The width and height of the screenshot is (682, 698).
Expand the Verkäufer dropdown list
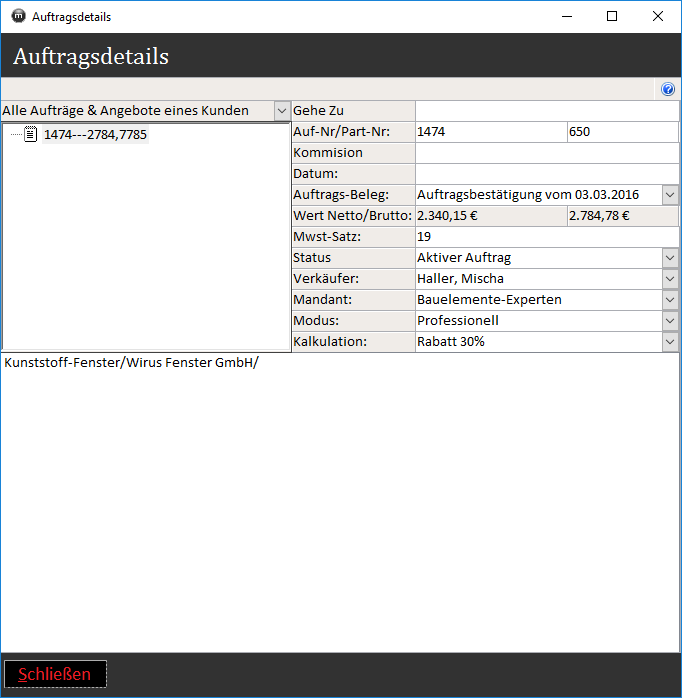[670, 278]
